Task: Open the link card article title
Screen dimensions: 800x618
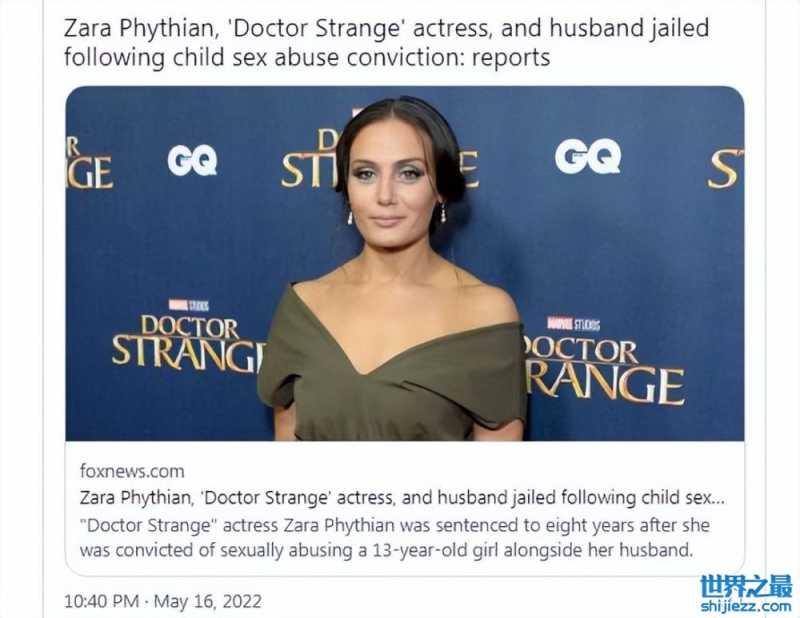Action: 402,498
